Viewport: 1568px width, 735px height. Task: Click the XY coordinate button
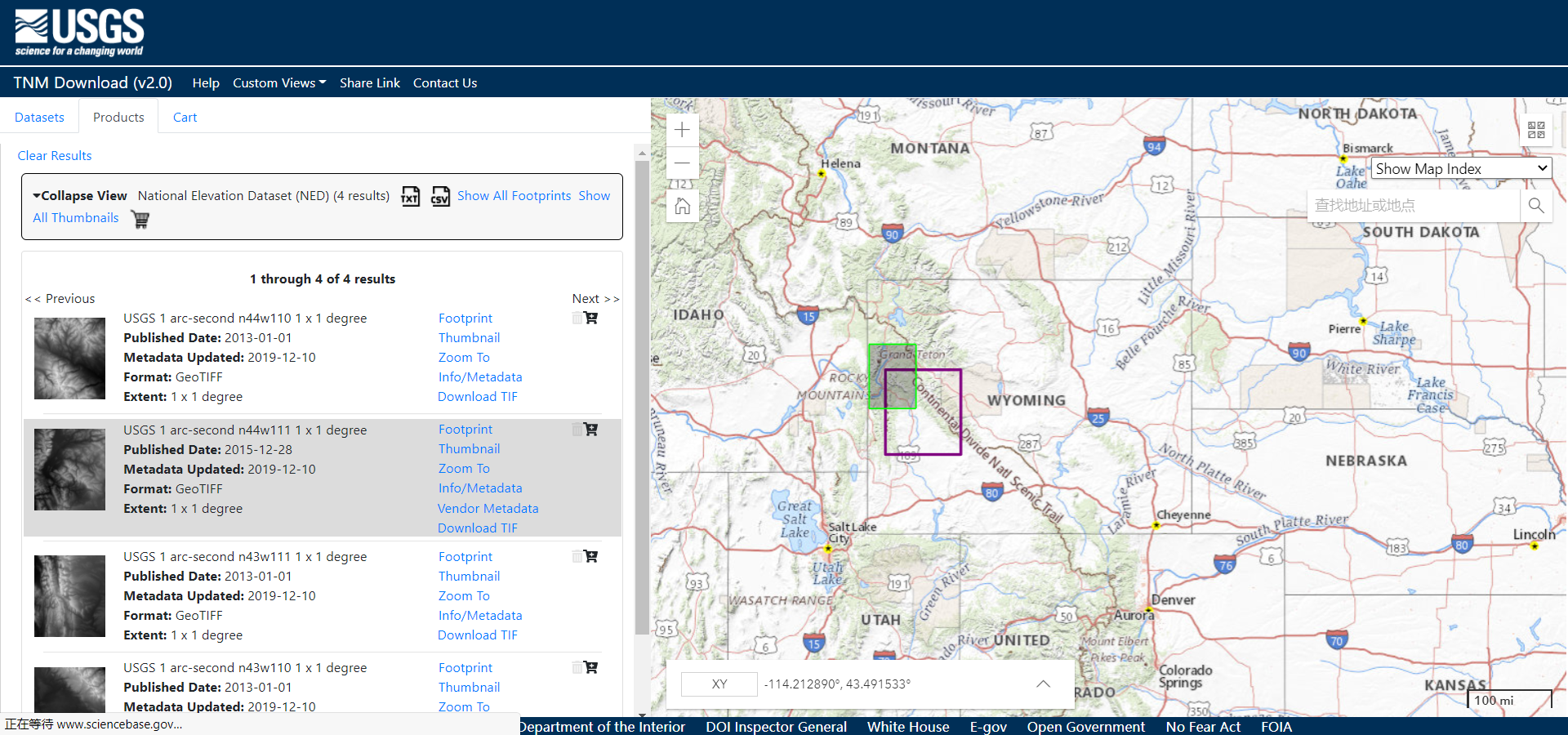pos(719,684)
